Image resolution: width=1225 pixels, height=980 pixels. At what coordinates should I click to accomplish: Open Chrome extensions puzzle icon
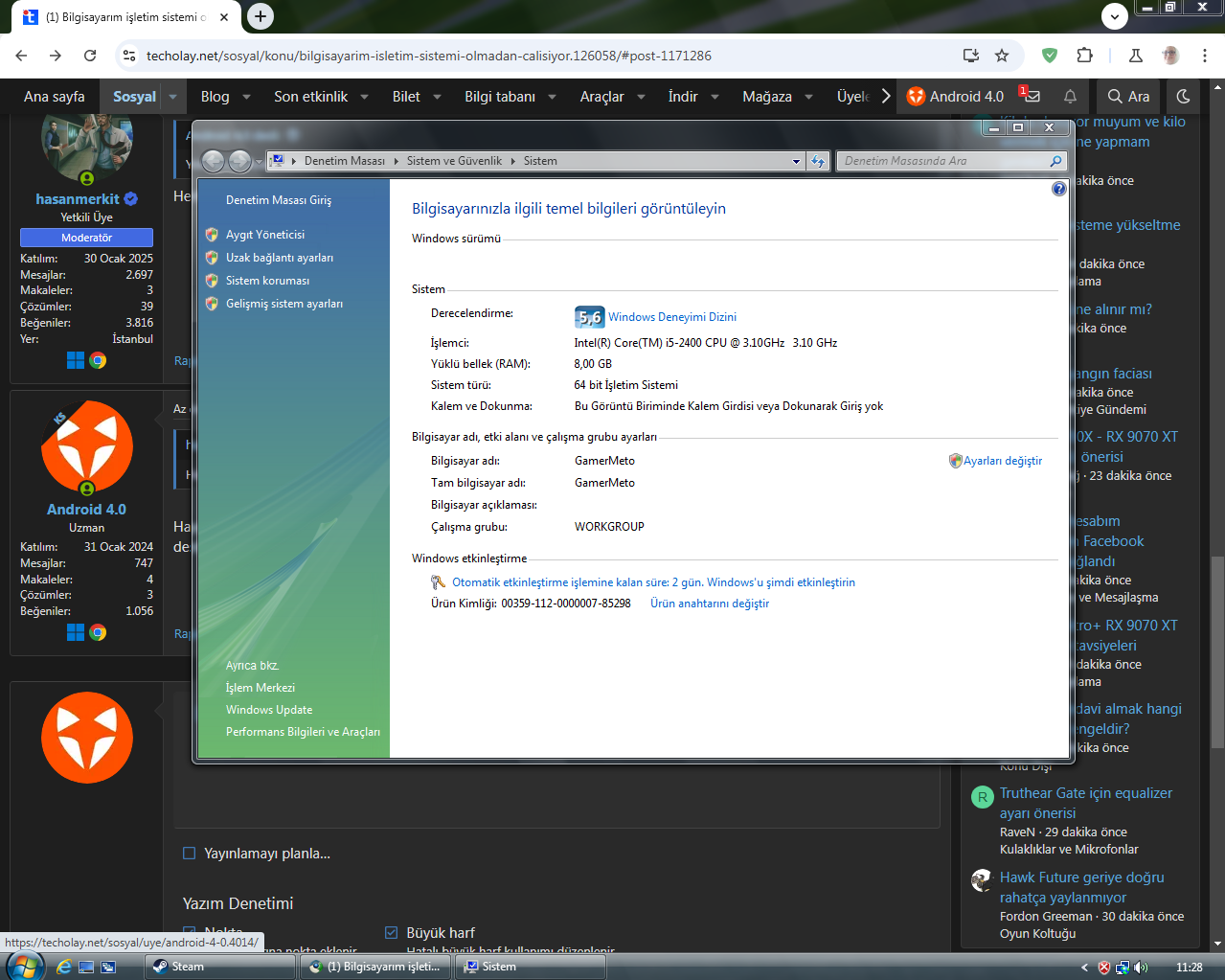click(x=1084, y=56)
